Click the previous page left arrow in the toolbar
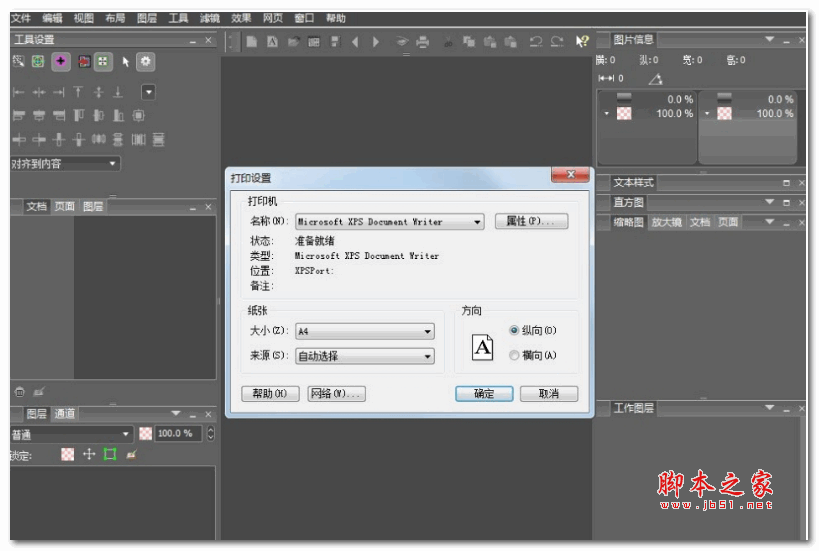819x551 pixels. point(355,42)
